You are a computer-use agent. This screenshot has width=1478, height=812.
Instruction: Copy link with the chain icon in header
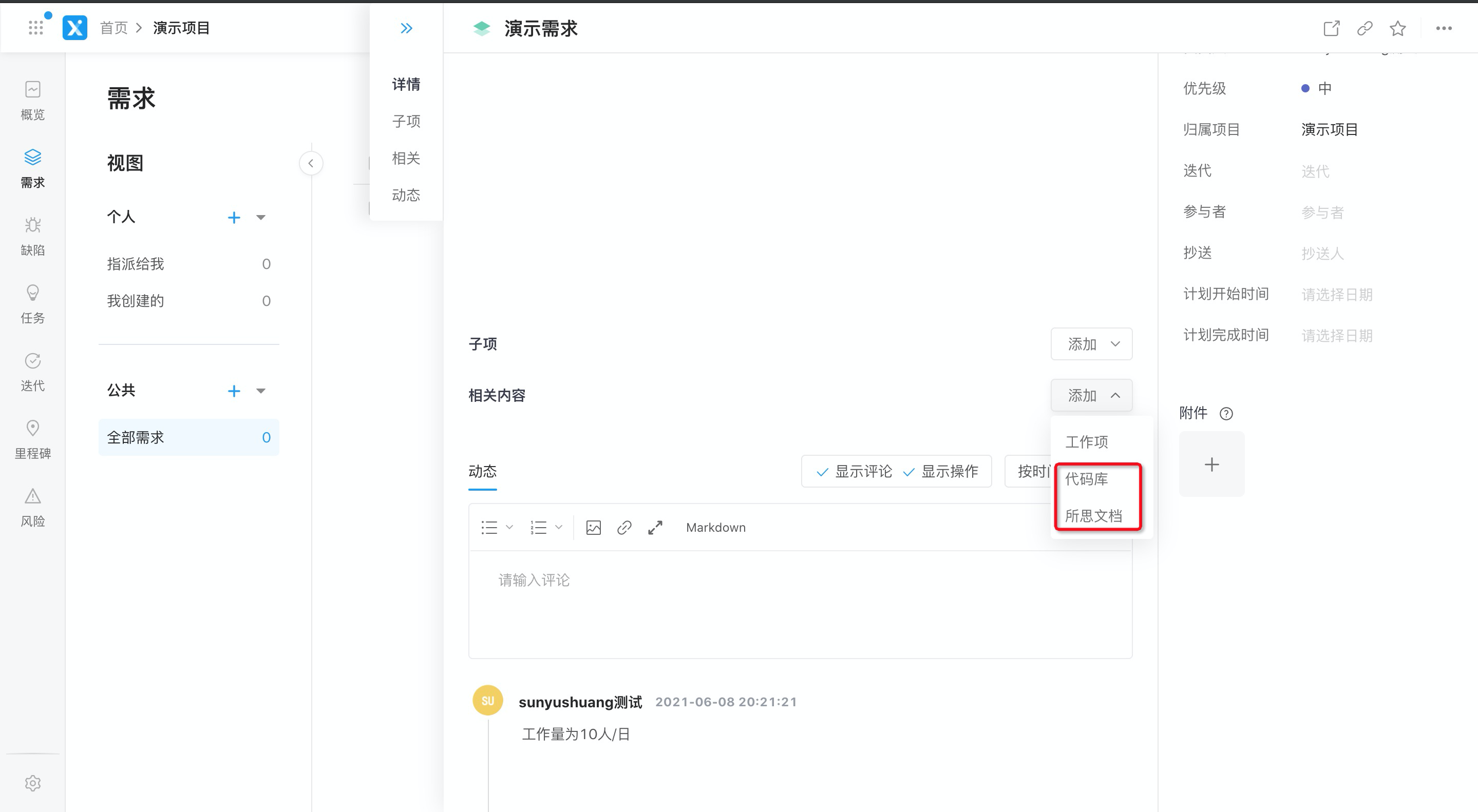[x=1365, y=28]
